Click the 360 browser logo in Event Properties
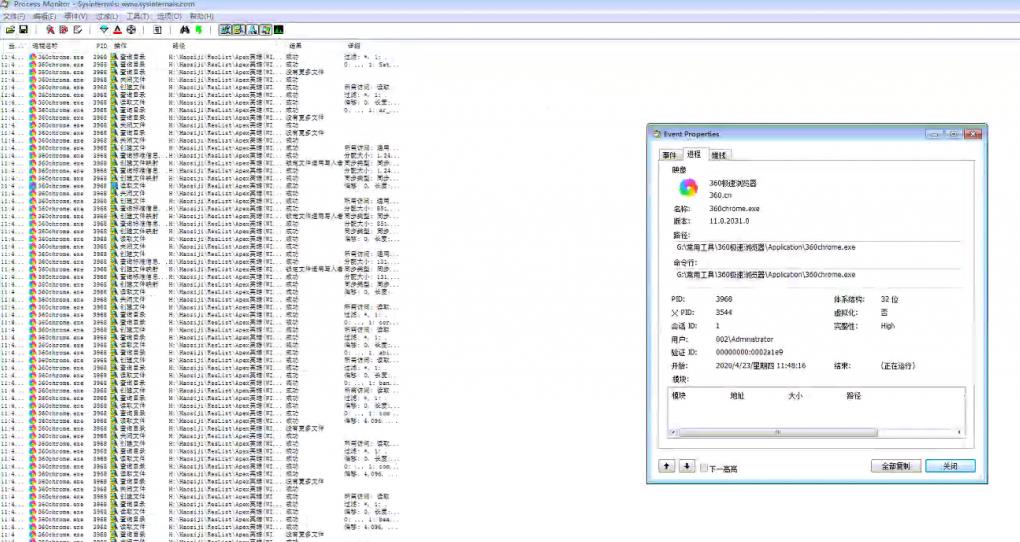 tap(688, 188)
